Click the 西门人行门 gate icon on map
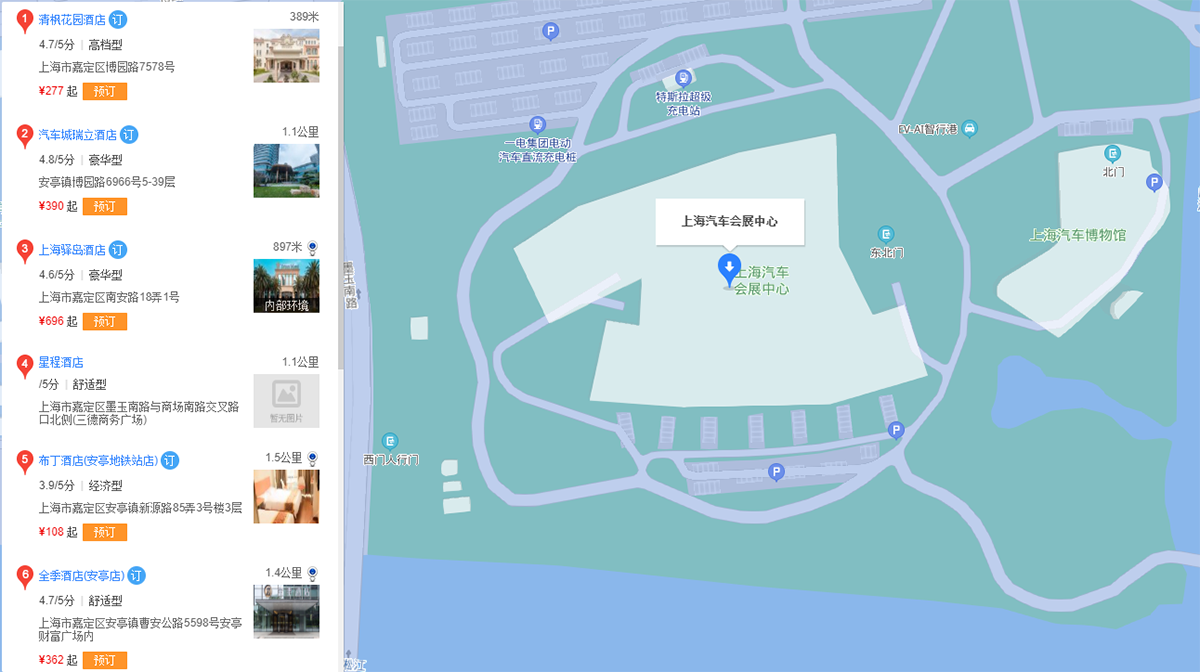The width and height of the screenshot is (1200, 672). click(x=391, y=440)
